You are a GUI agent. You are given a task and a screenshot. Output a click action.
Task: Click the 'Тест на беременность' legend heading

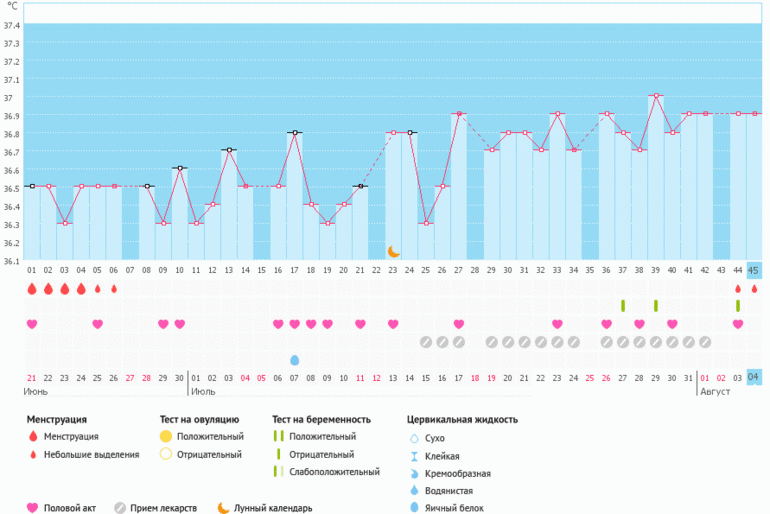(x=321, y=419)
